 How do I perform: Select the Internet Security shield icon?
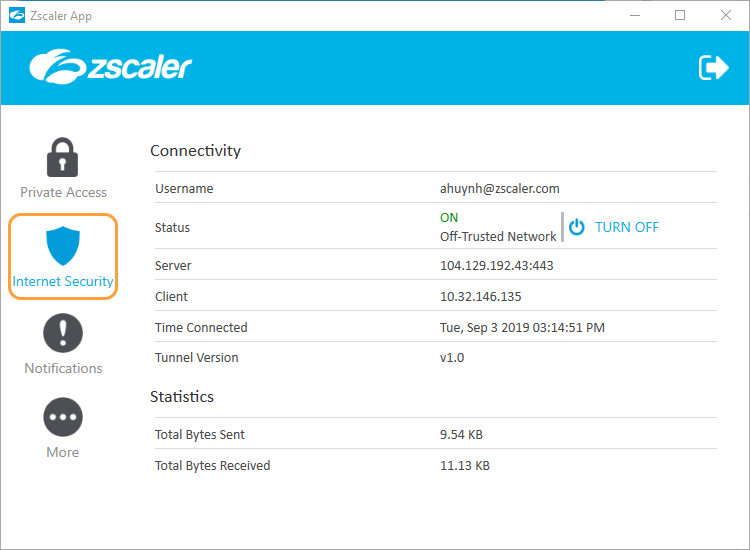(63, 246)
